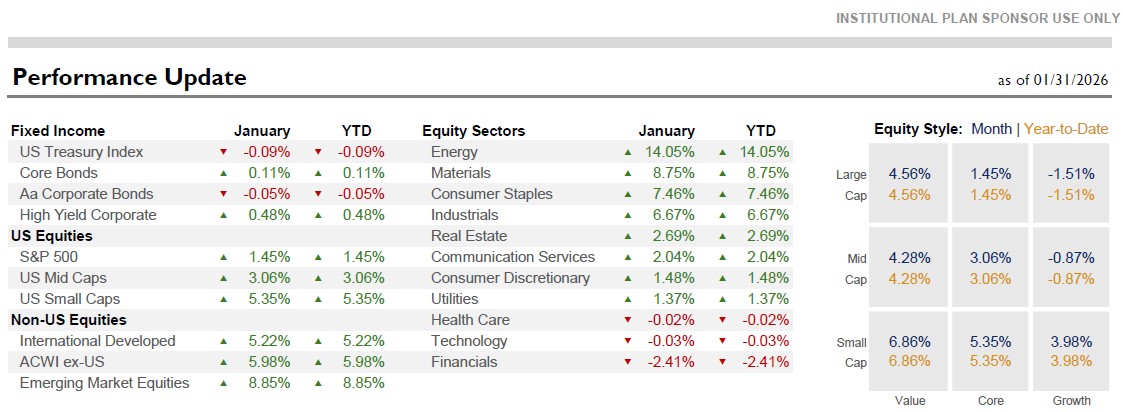Click the red down arrow beside US Treasury Index January
The image size is (1123, 412).
224,152
